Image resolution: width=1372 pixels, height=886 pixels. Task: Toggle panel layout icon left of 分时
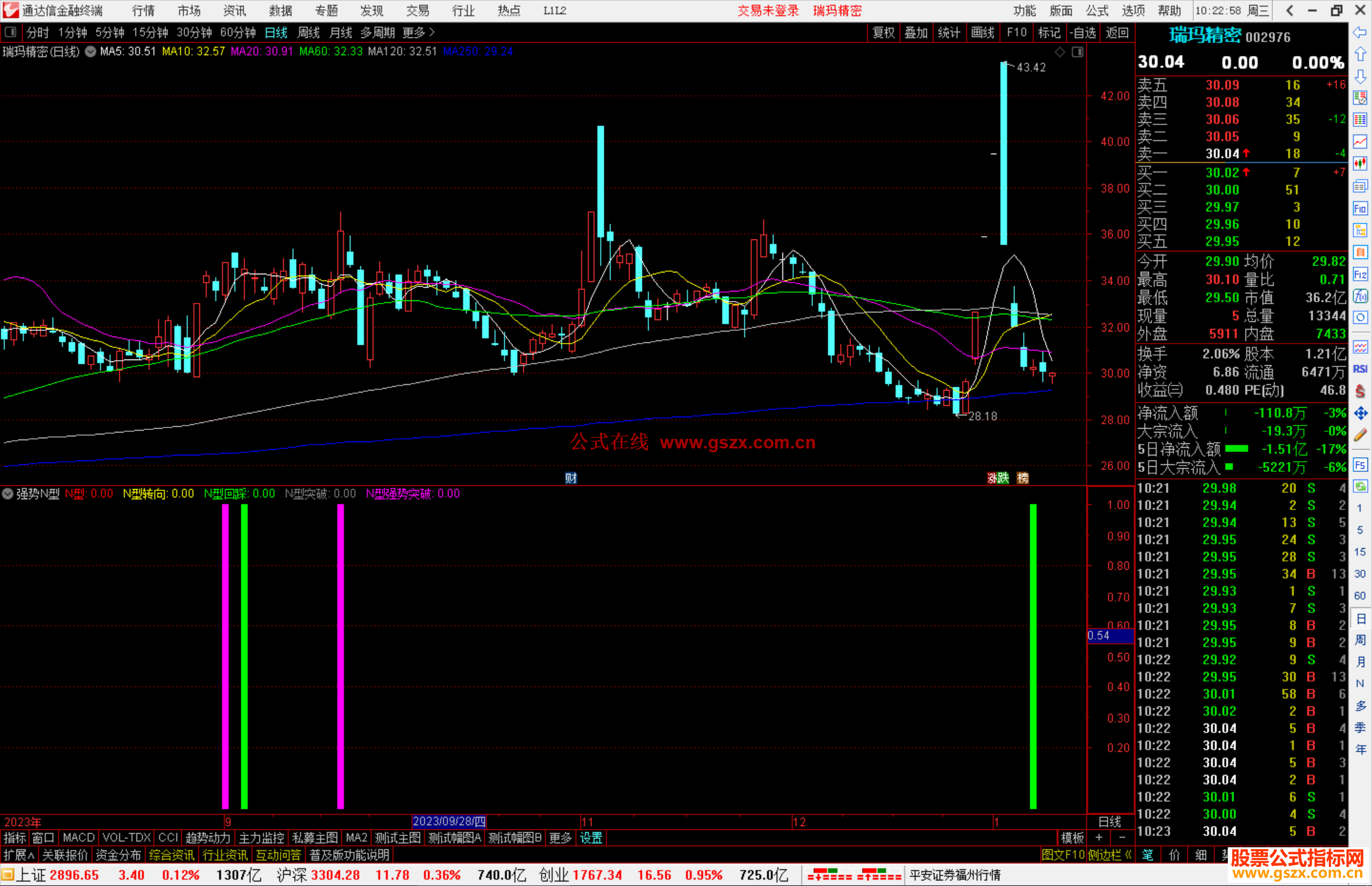[11, 32]
